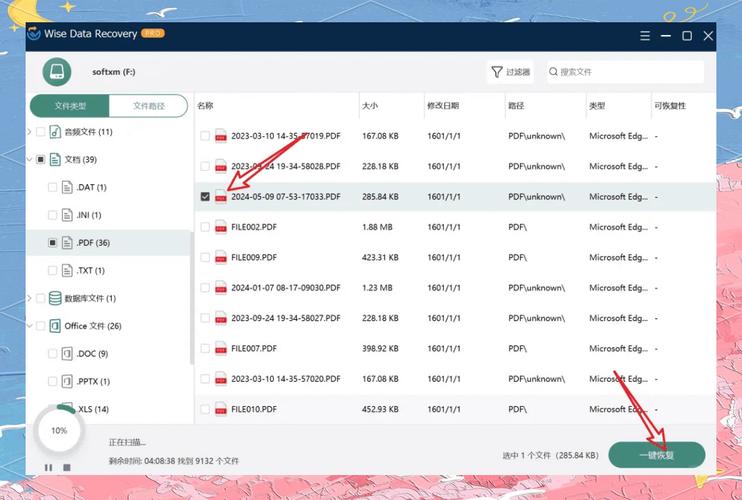
Task: Click the 10% circular scan progress indicator
Action: click(x=59, y=430)
